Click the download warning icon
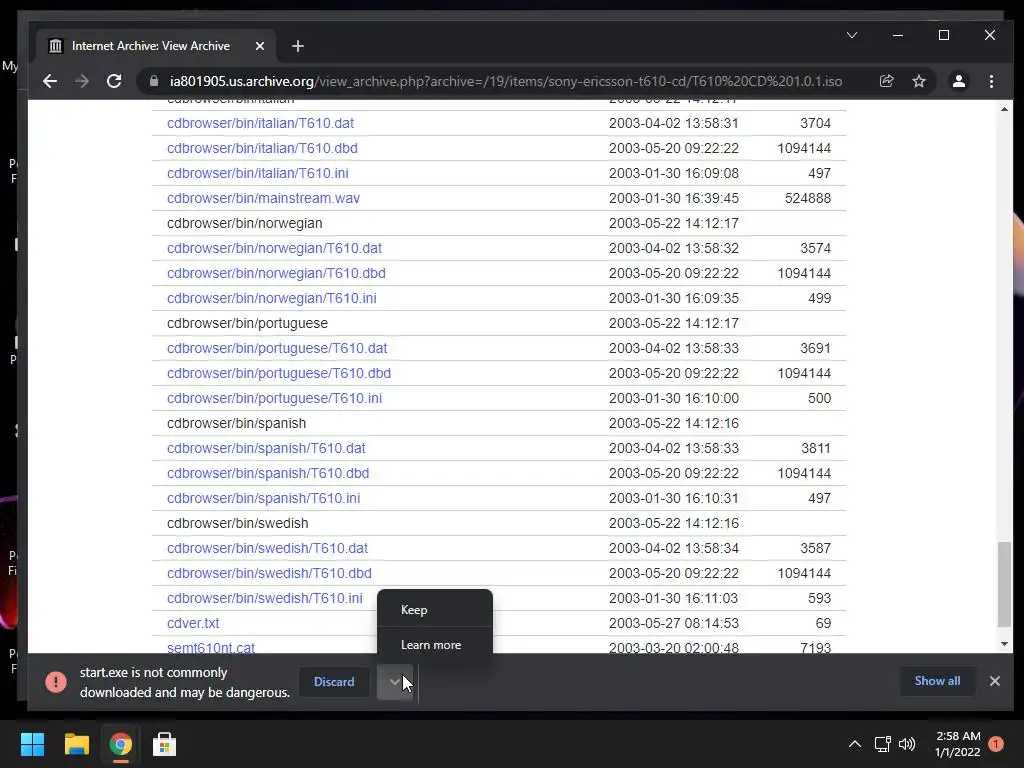 [56, 682]
